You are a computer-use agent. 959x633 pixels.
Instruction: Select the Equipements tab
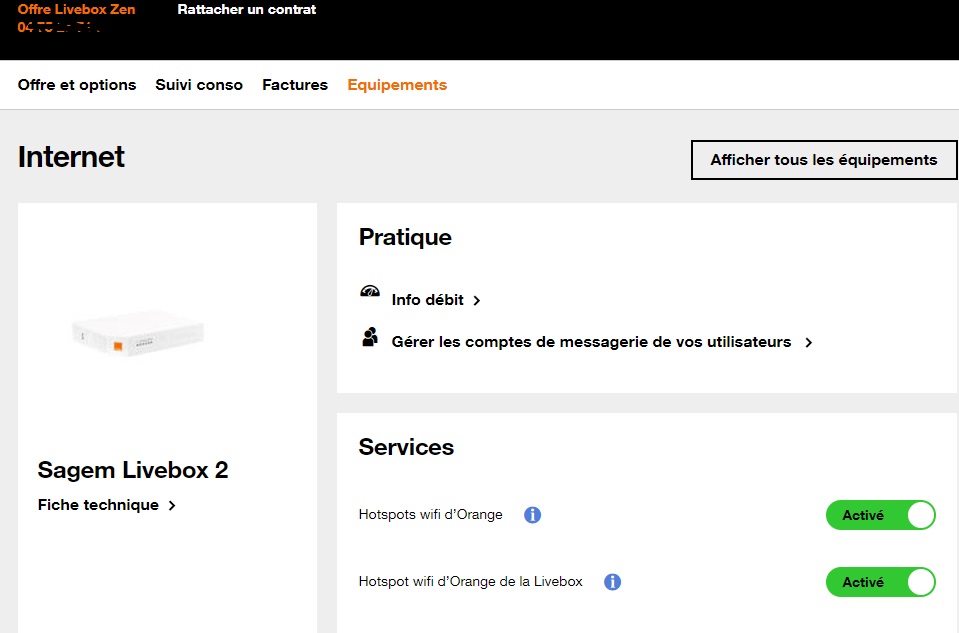coord(397,85)
